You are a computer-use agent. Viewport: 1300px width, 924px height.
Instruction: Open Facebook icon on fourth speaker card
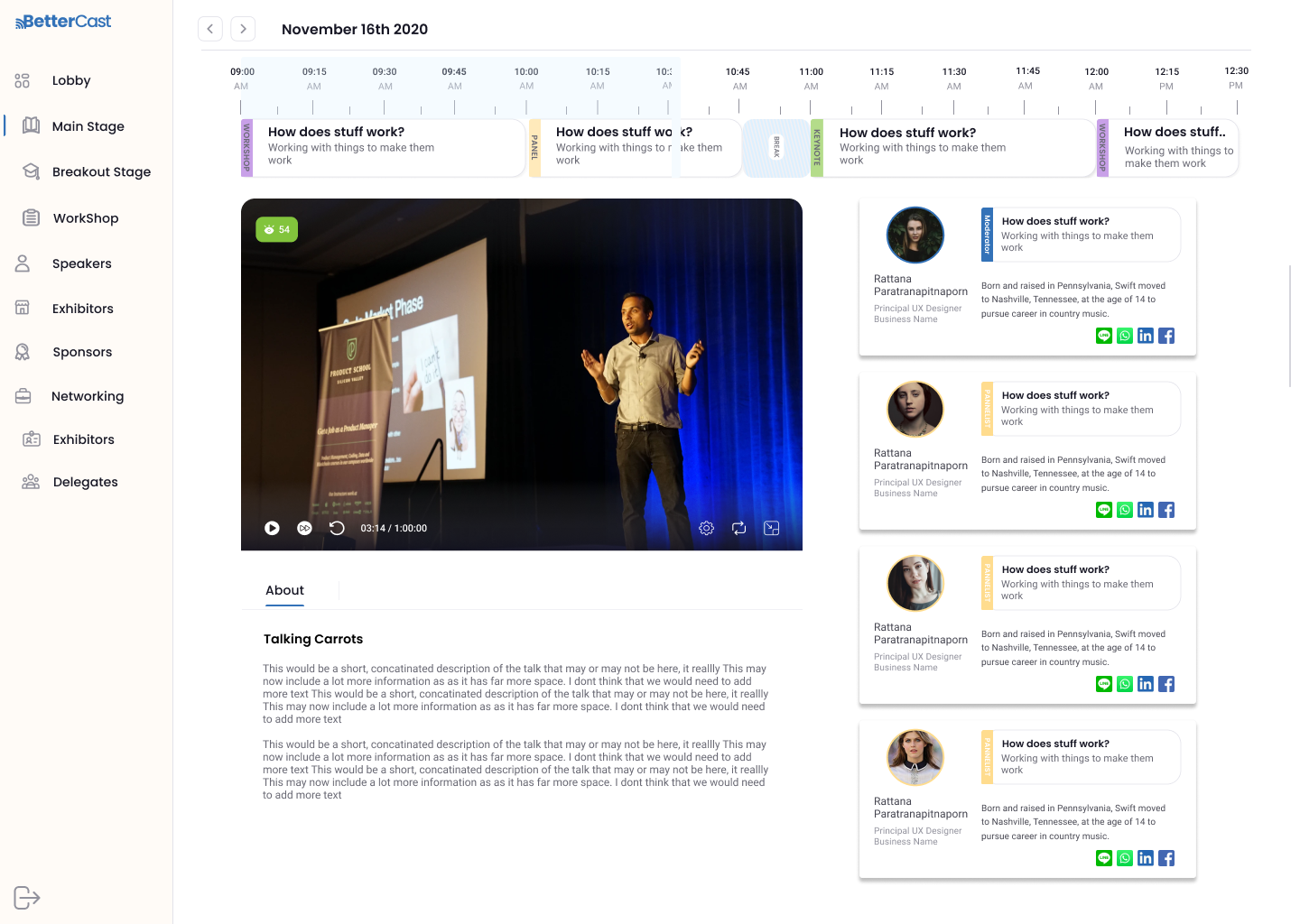1166,858
